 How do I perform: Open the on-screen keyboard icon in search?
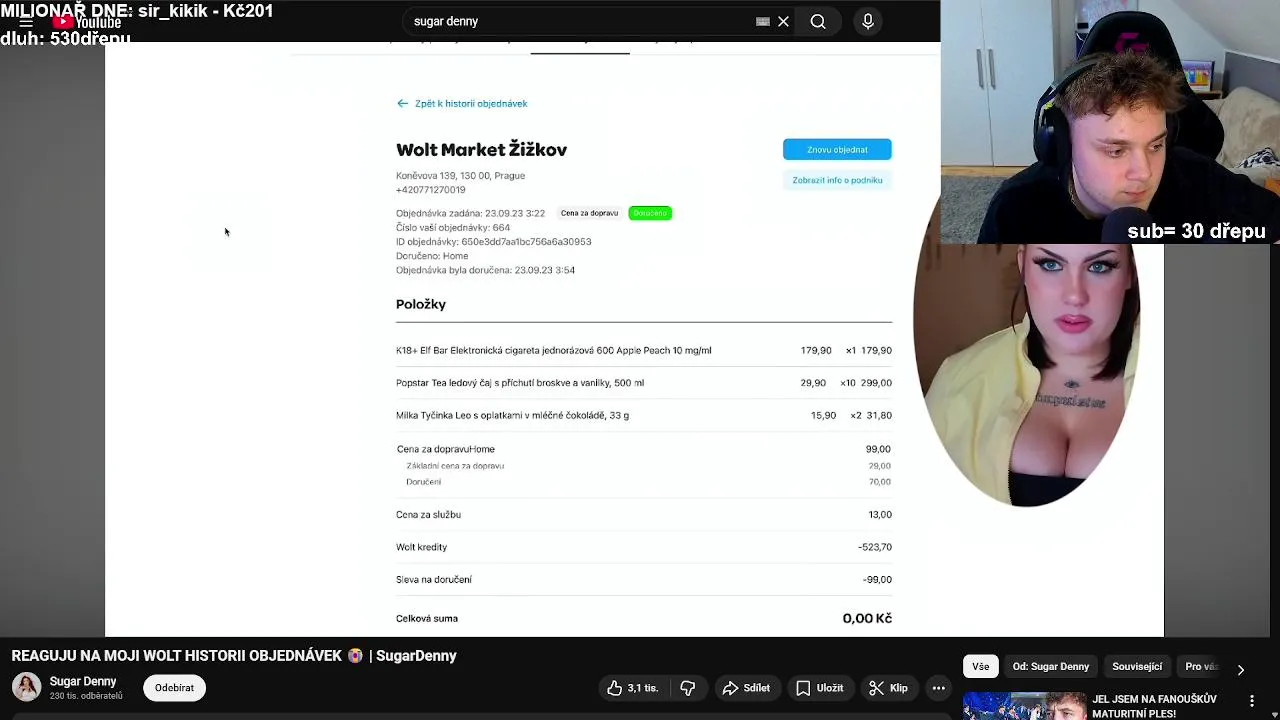coord(763,21)
